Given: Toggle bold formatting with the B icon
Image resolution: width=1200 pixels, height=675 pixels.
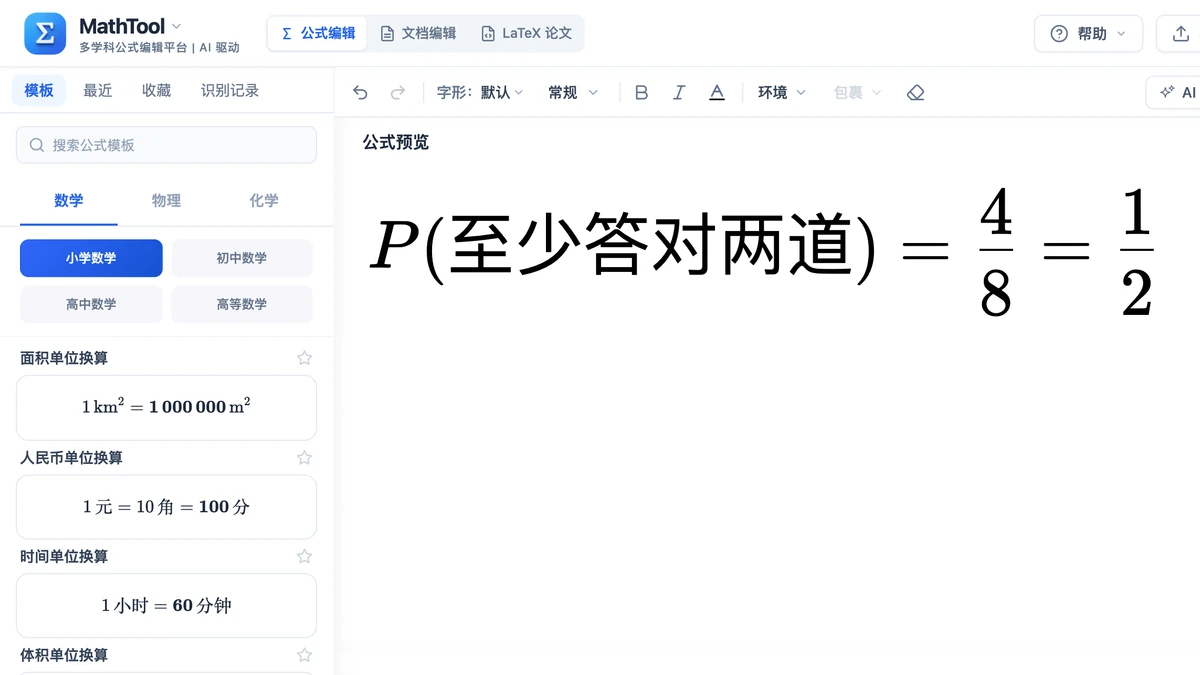Looking at the screenshot, I should [642, 92].
